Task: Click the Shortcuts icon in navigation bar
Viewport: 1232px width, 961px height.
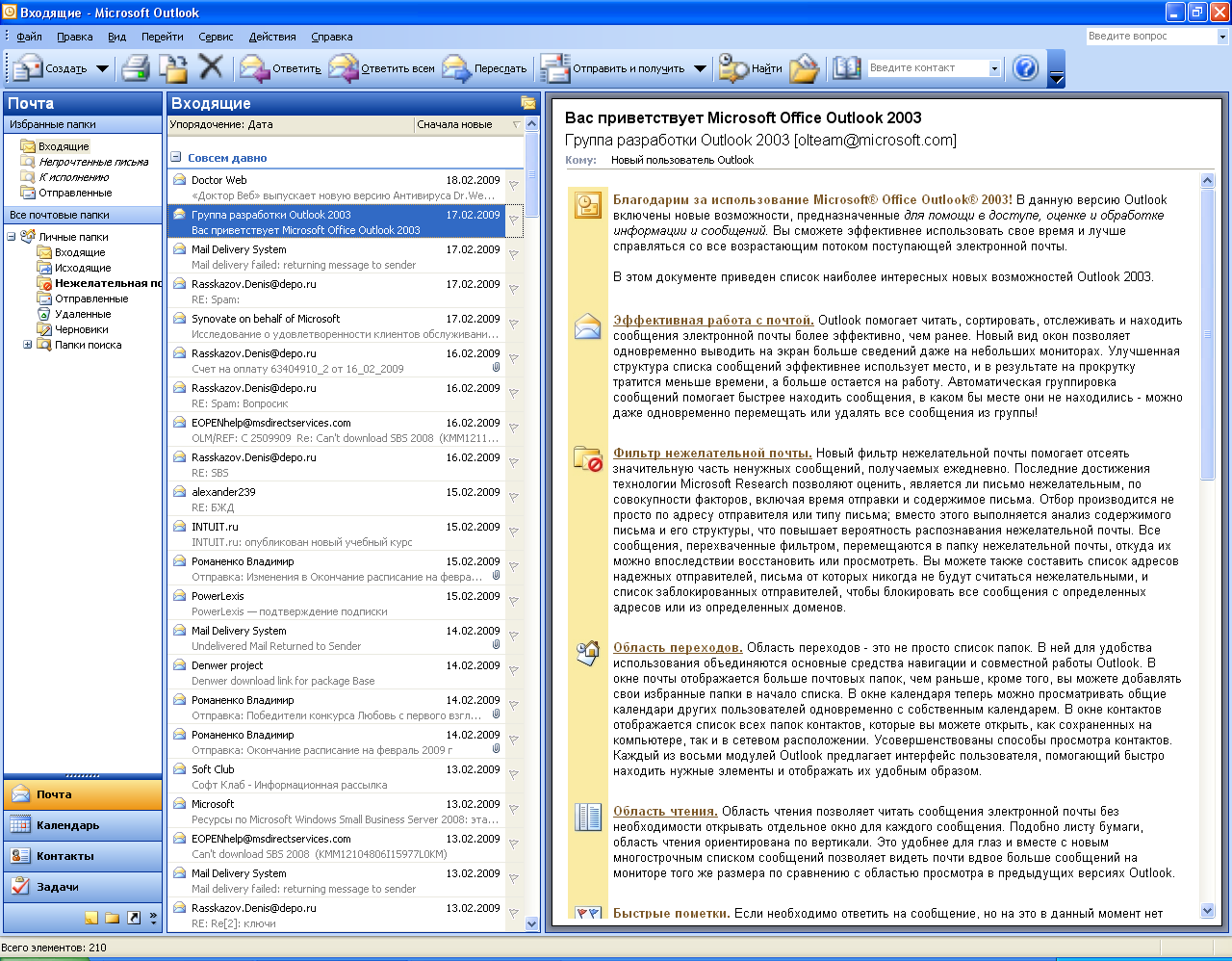Action: [x=134, y=918]
